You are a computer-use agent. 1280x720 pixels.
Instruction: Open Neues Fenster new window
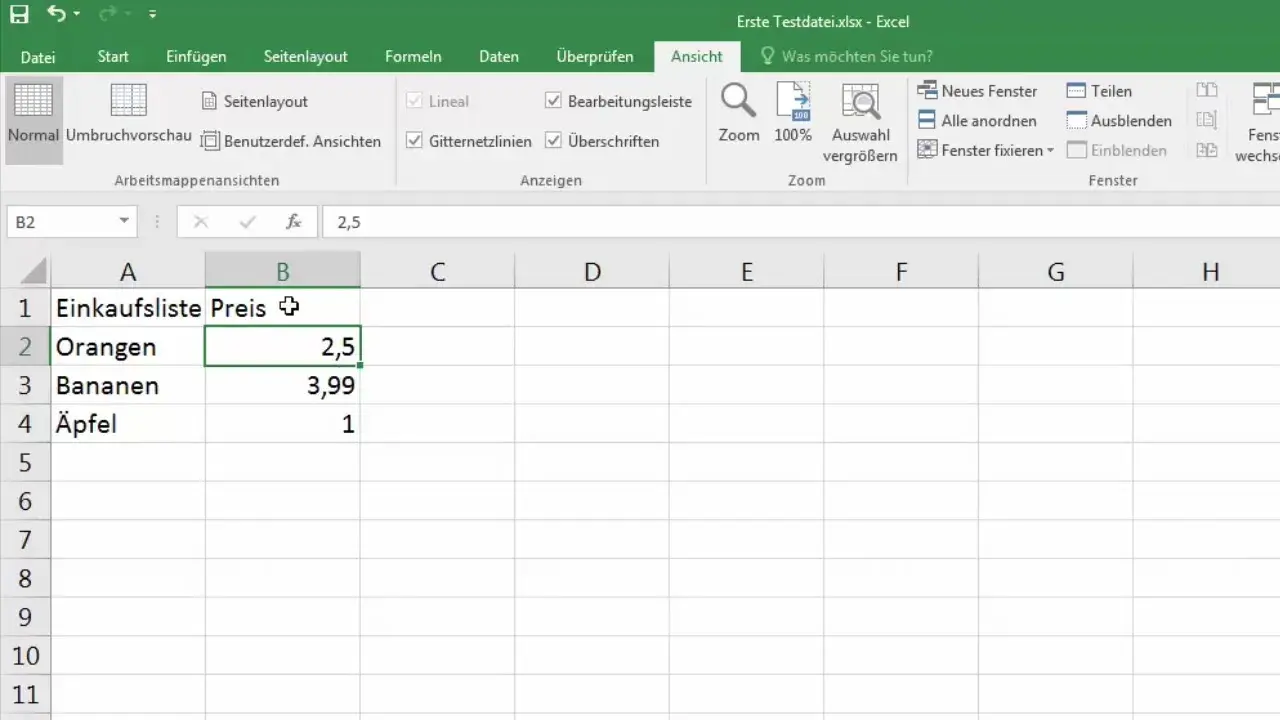977,91
